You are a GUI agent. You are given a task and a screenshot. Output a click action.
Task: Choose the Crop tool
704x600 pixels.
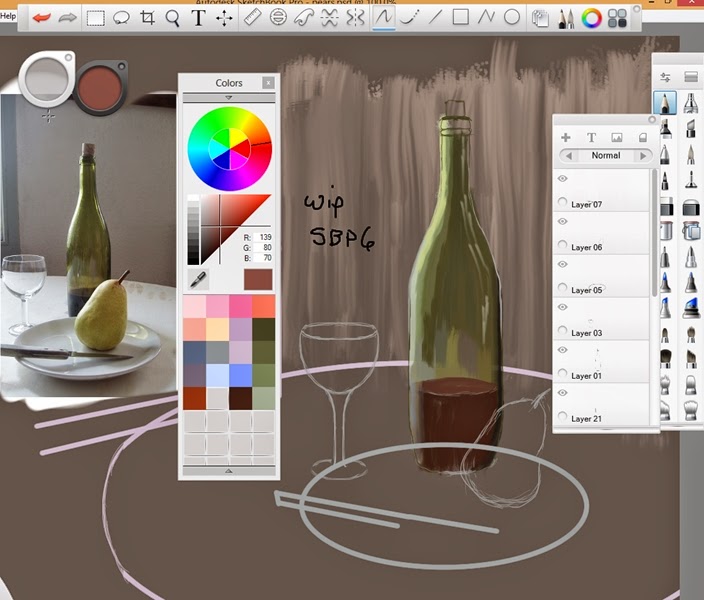(x=147, y=18)
